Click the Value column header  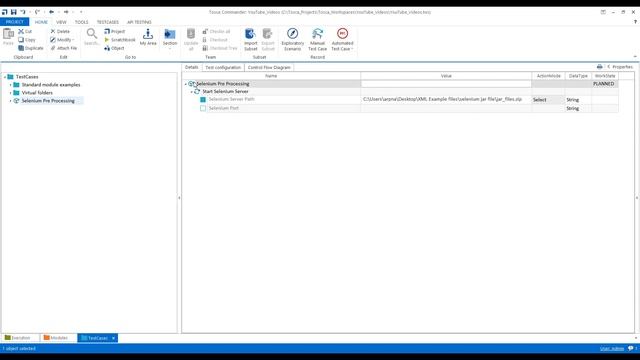click(x=446, y=76)
